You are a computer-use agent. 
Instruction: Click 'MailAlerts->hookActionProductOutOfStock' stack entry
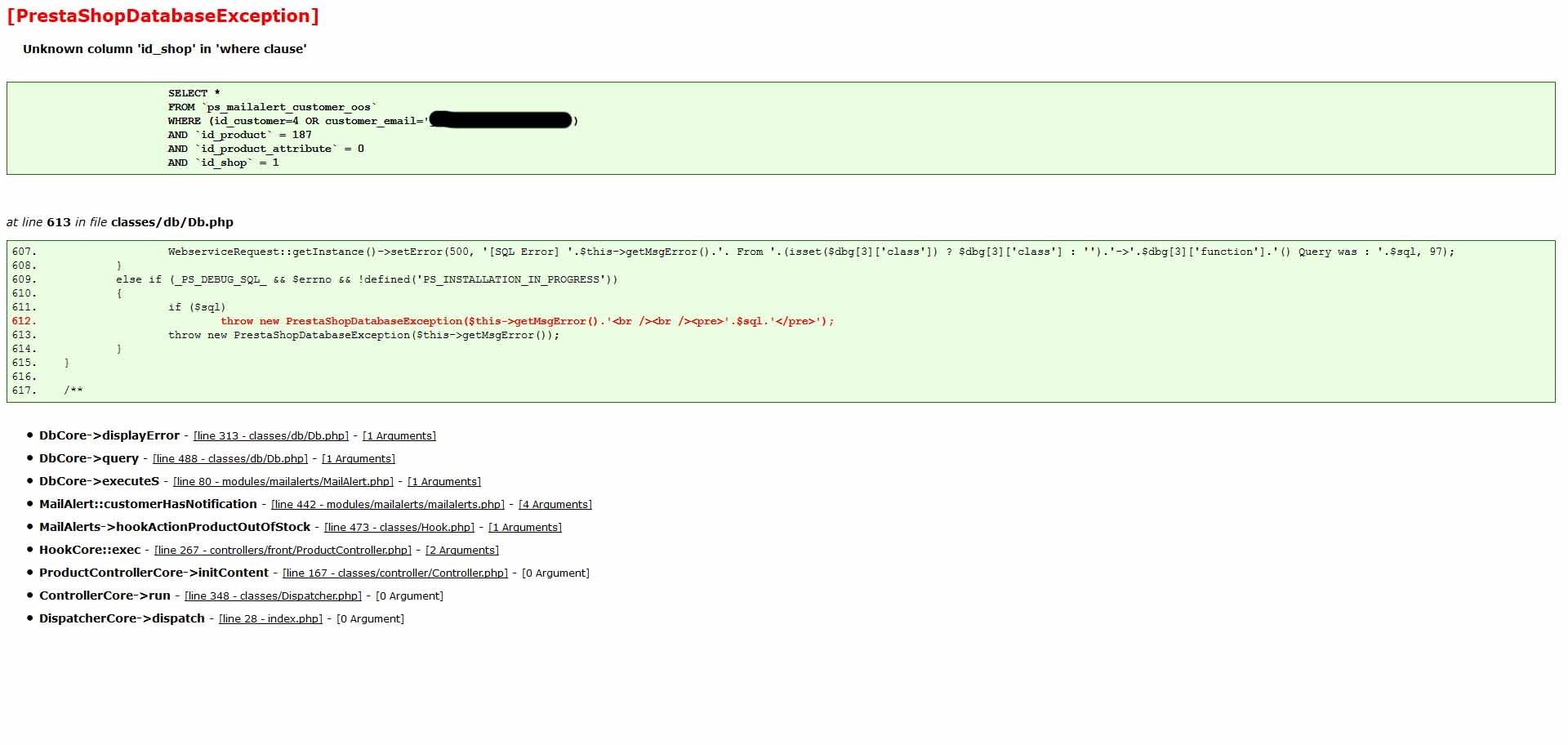(x=175, y=528)
